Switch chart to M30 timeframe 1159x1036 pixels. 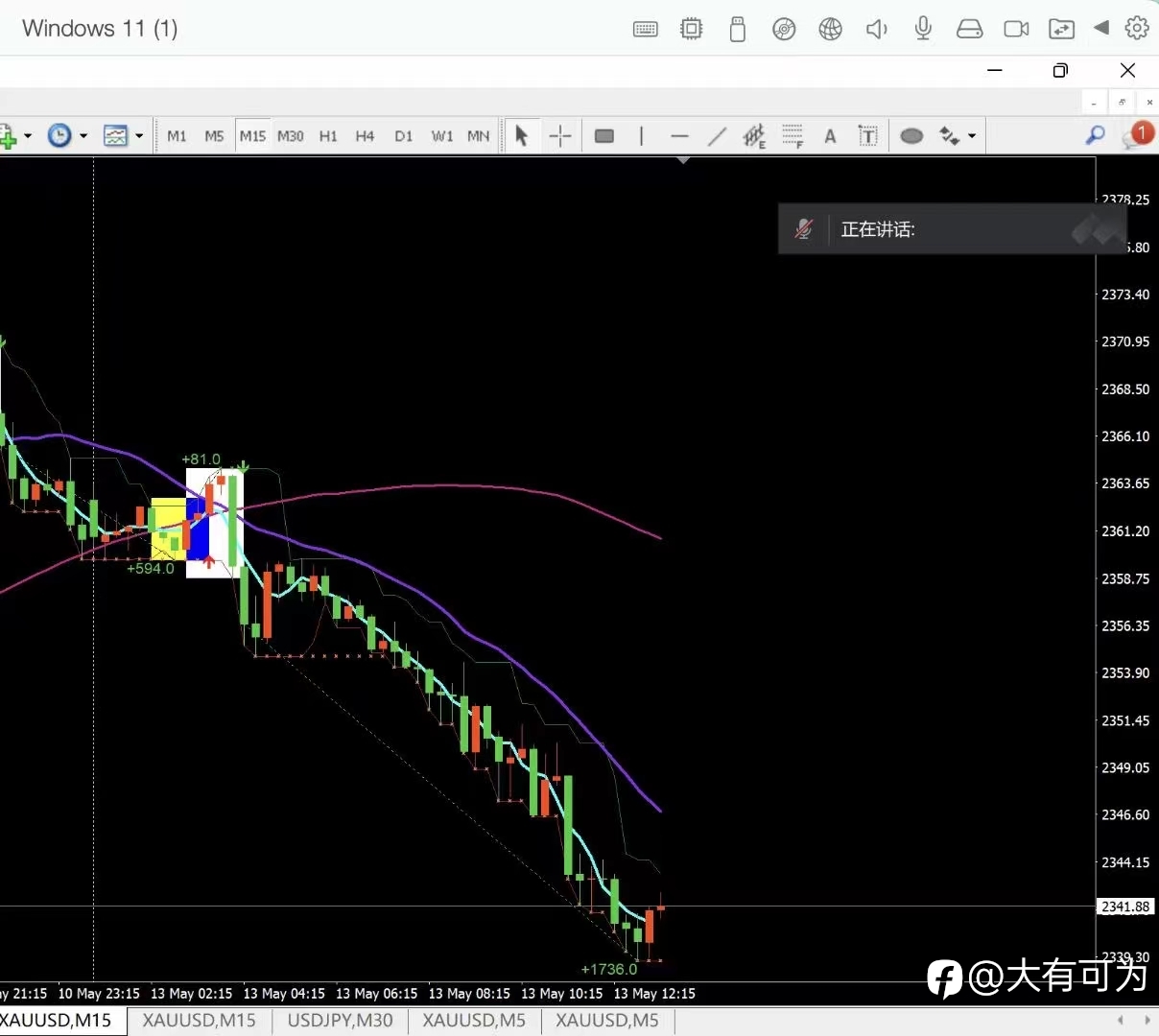[x=291, y=136]
